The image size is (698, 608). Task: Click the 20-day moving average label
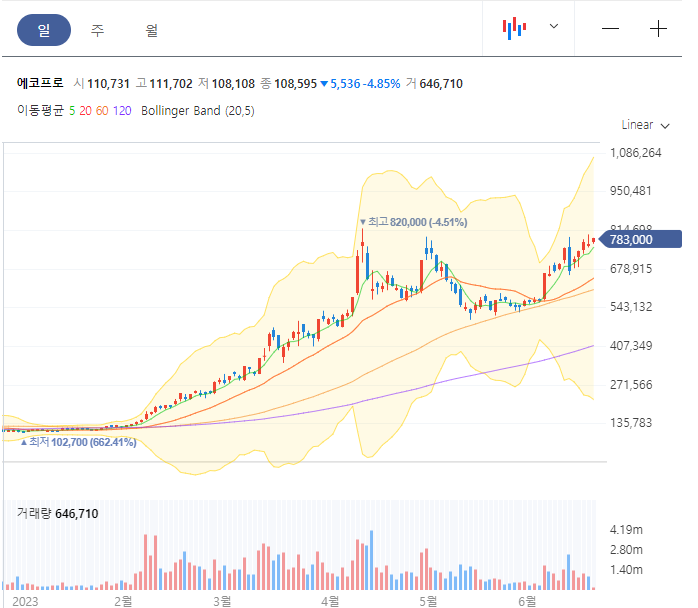pyautogui.click(x=85, y=111)
